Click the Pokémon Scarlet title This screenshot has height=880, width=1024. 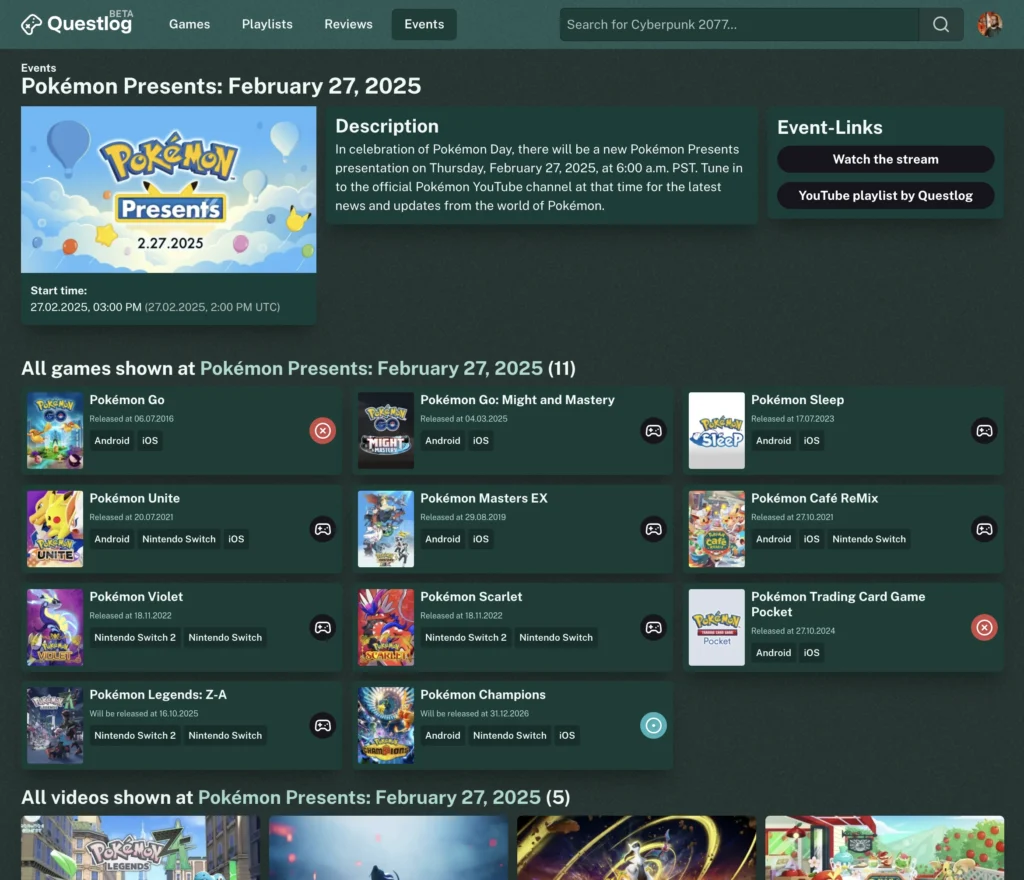click(x=471, y=597)
